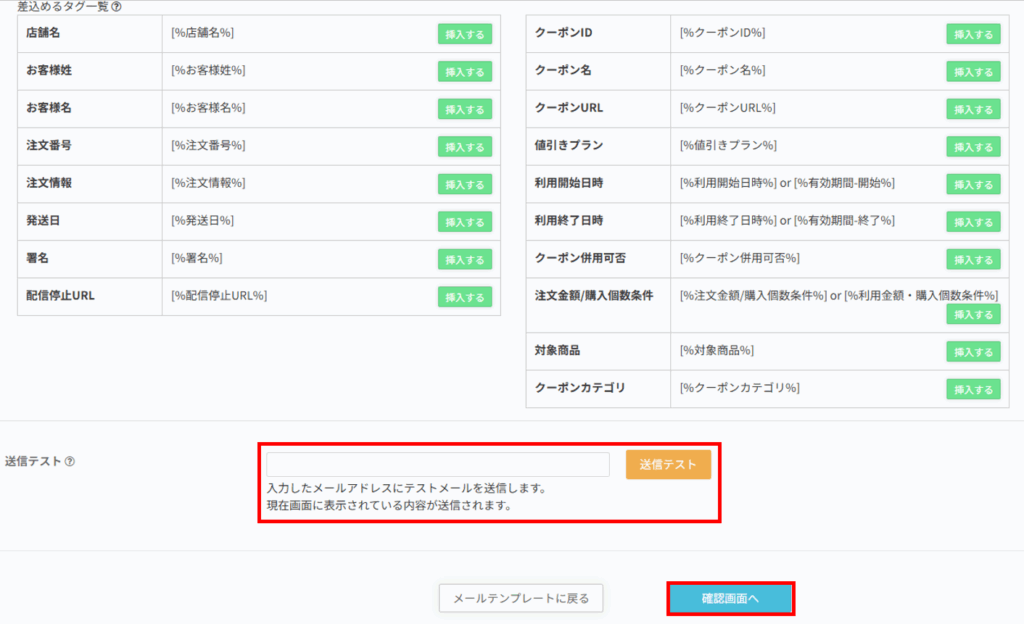This screenshot has width=1024, height=624.
Task: Click the help icon beside 送信テスト label
Action: coord(70,461)
